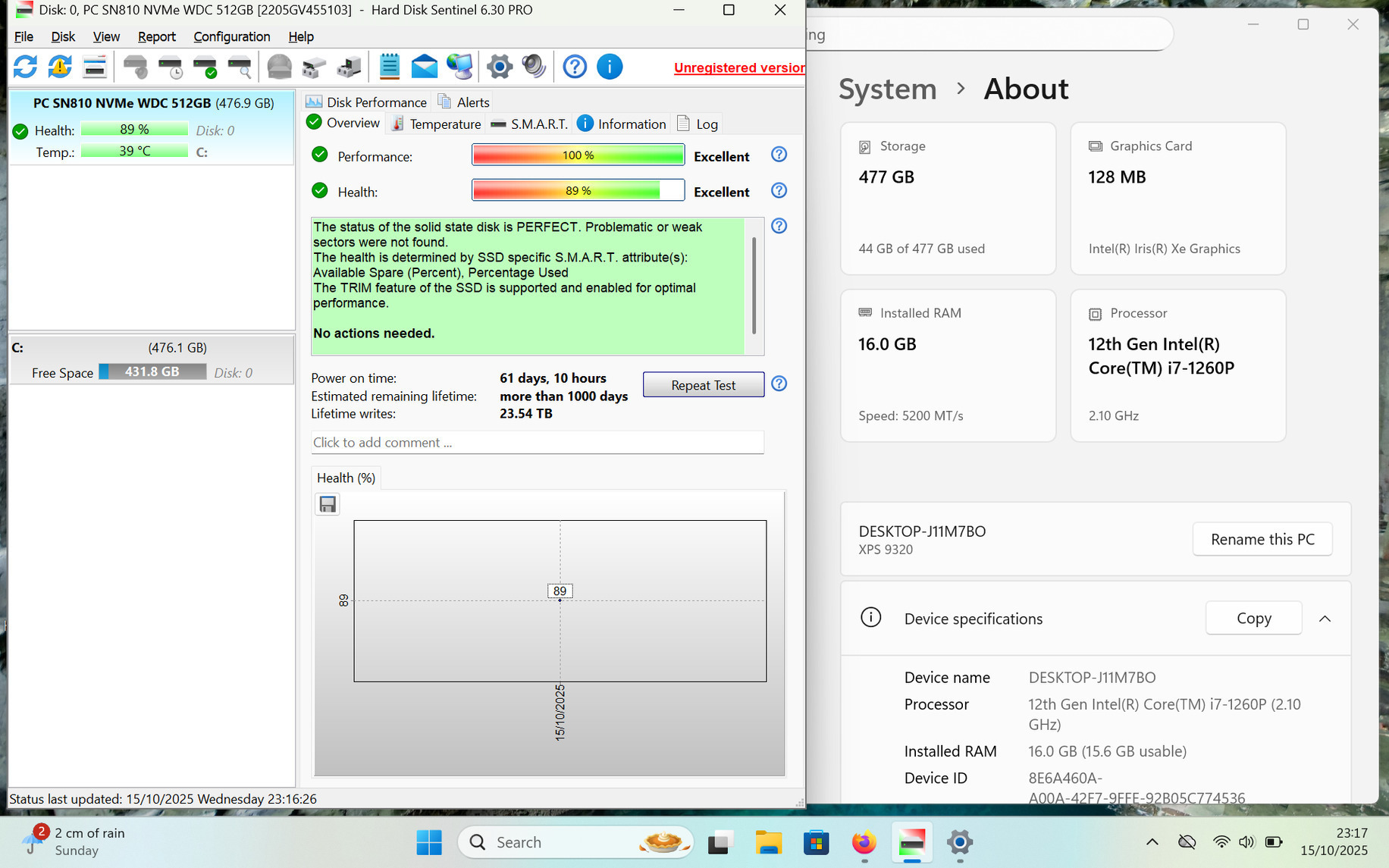Open the Report menu
The height and width of the screenshot is (868, 1389).
(x=157, y=36)
